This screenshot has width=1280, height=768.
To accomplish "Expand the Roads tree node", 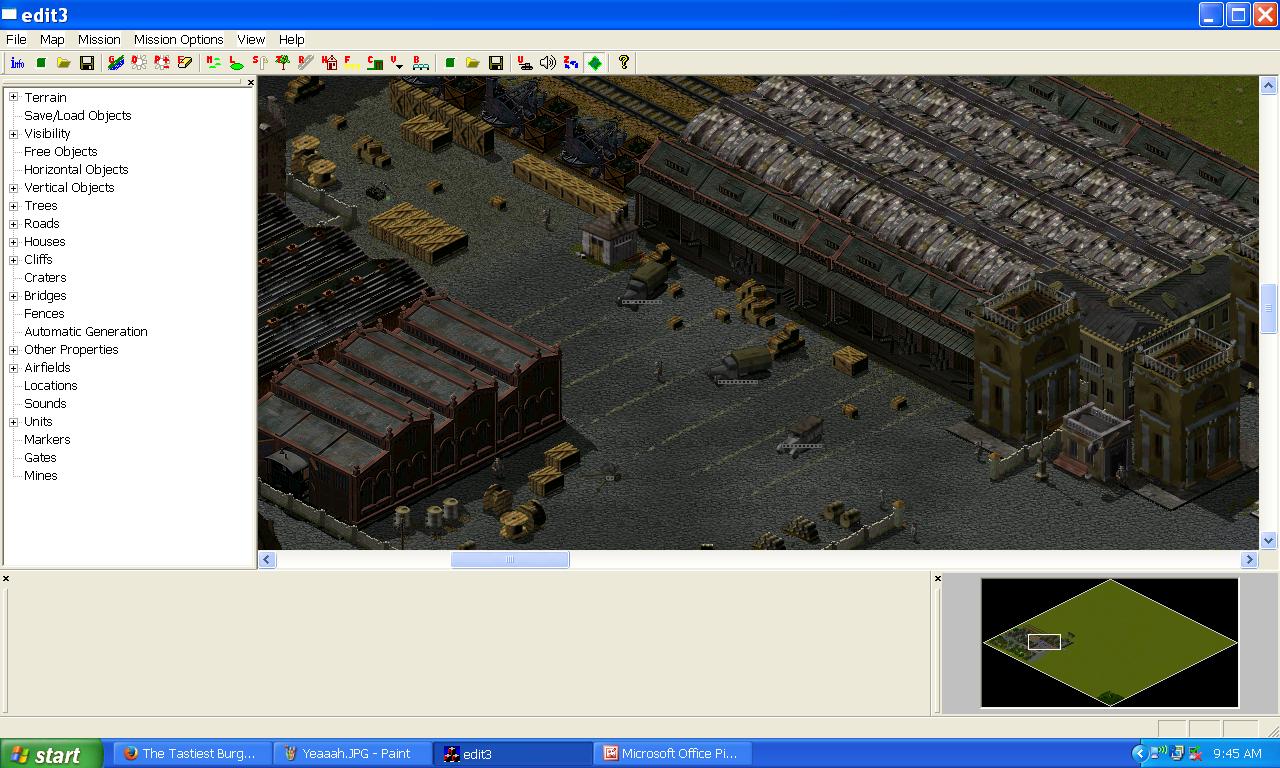I will (14, 223).
